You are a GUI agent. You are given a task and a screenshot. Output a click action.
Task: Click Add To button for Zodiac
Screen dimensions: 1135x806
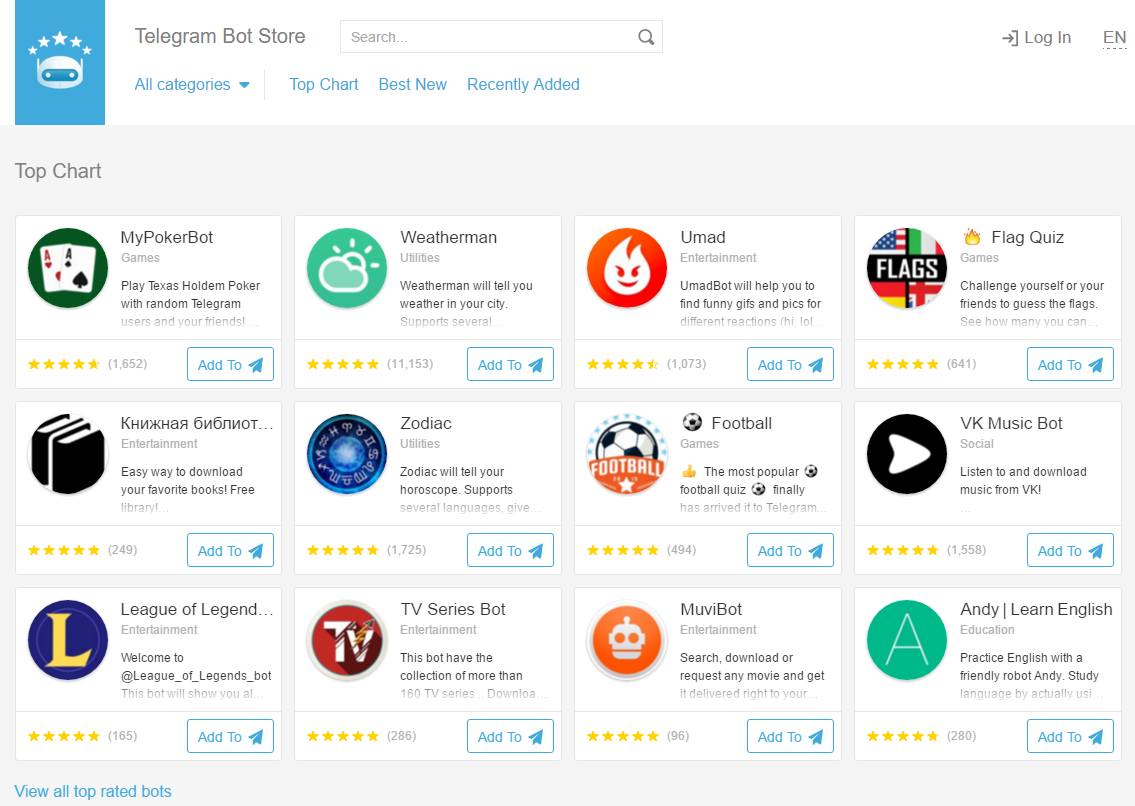510,550
